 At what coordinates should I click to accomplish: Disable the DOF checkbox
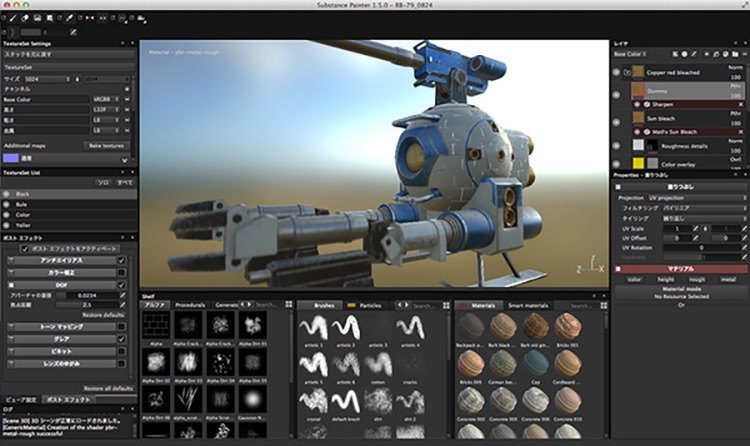coord(121,285)
